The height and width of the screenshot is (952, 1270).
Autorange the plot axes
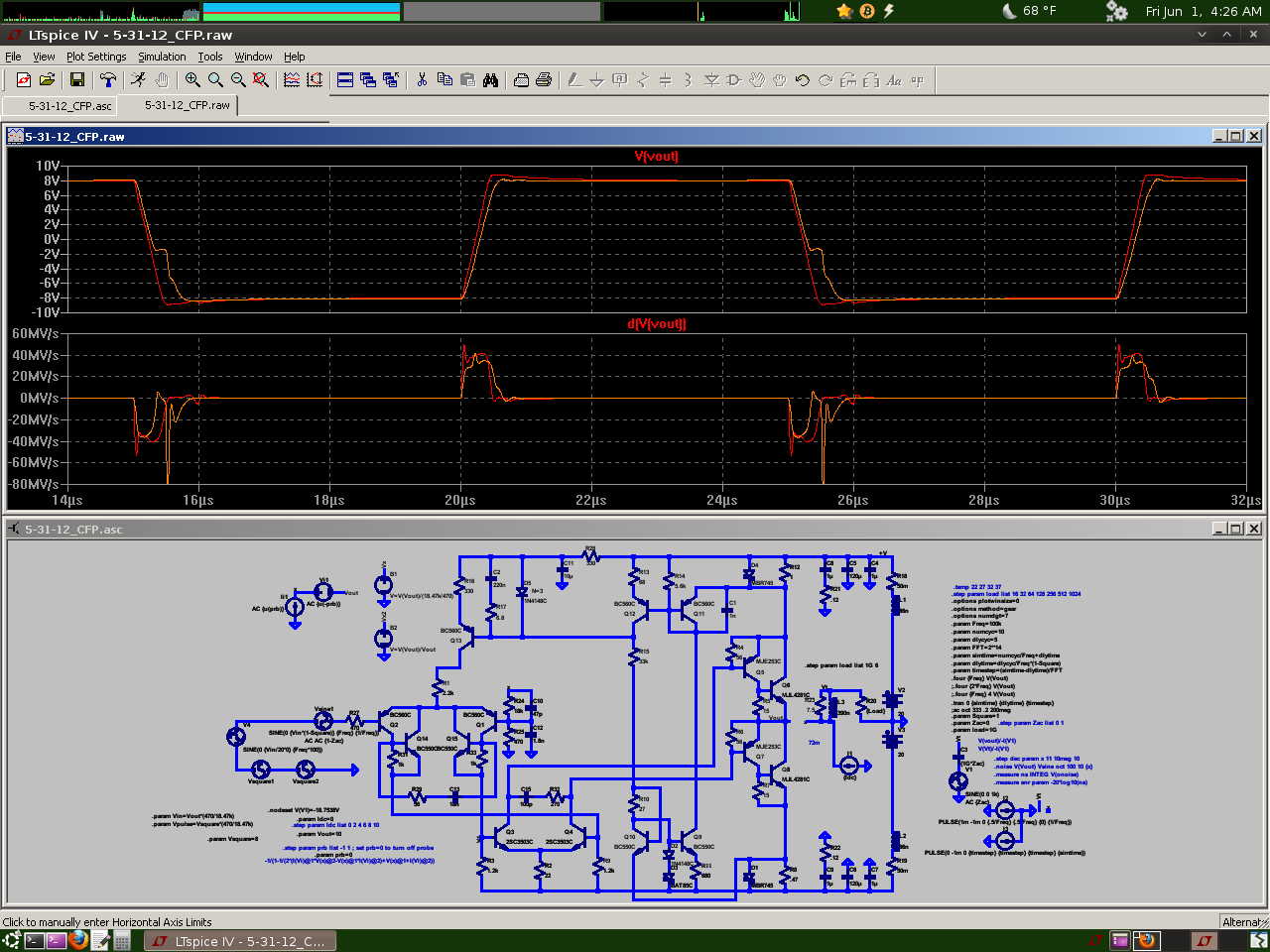[x=315, y=80]
